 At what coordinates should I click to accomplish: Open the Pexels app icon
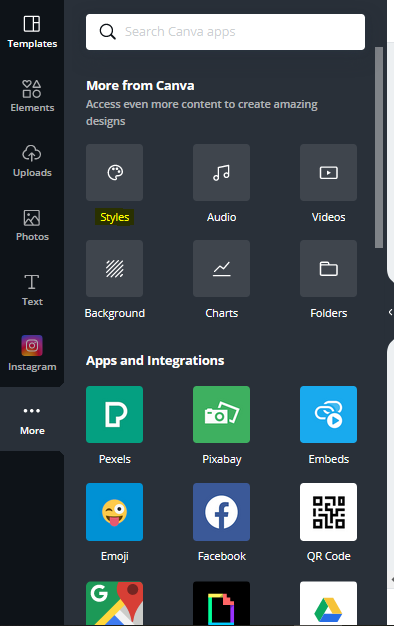coord(115,414)
